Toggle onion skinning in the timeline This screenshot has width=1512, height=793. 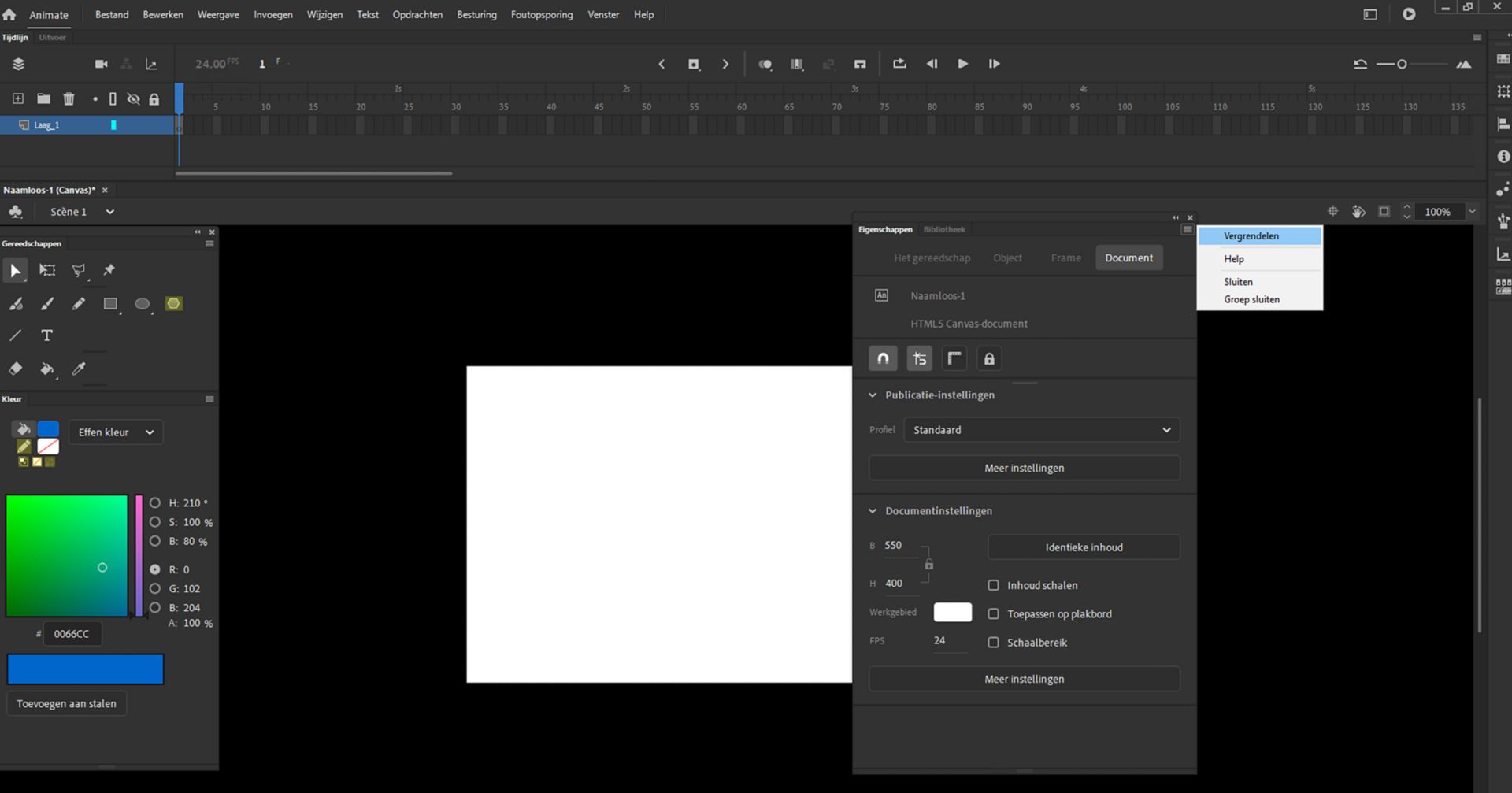coord(765,64)
